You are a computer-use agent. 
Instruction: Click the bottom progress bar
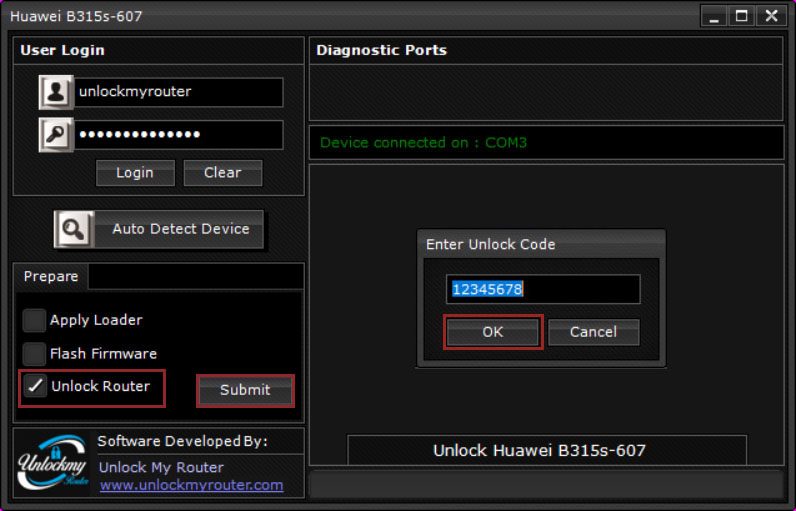point(546,484)
